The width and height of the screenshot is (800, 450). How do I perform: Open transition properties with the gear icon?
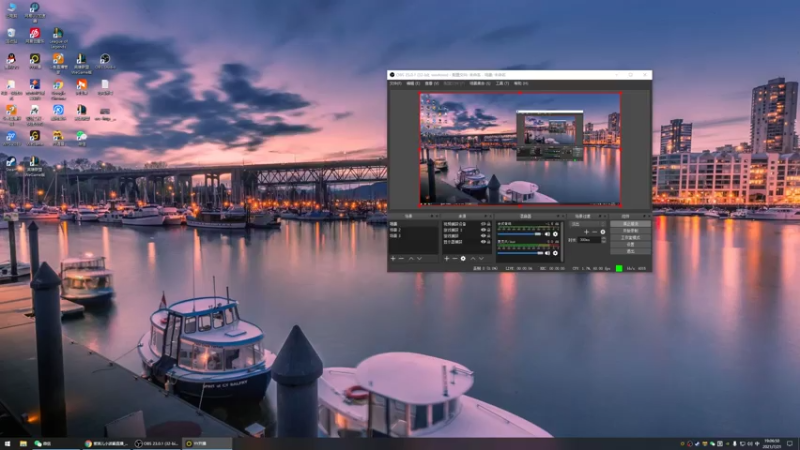[603, 232]
